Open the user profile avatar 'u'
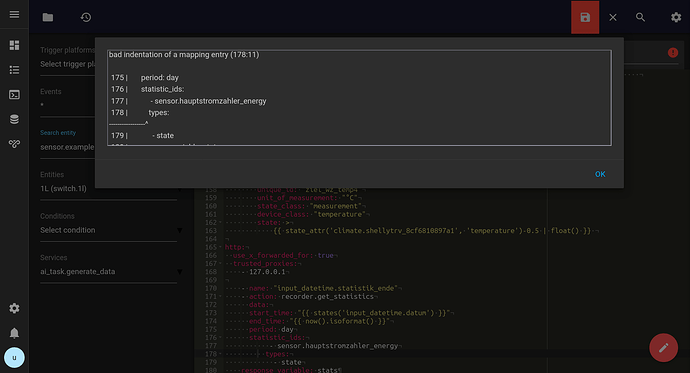The width and height of the screenshot is (690, 373). tap(14, 358)
